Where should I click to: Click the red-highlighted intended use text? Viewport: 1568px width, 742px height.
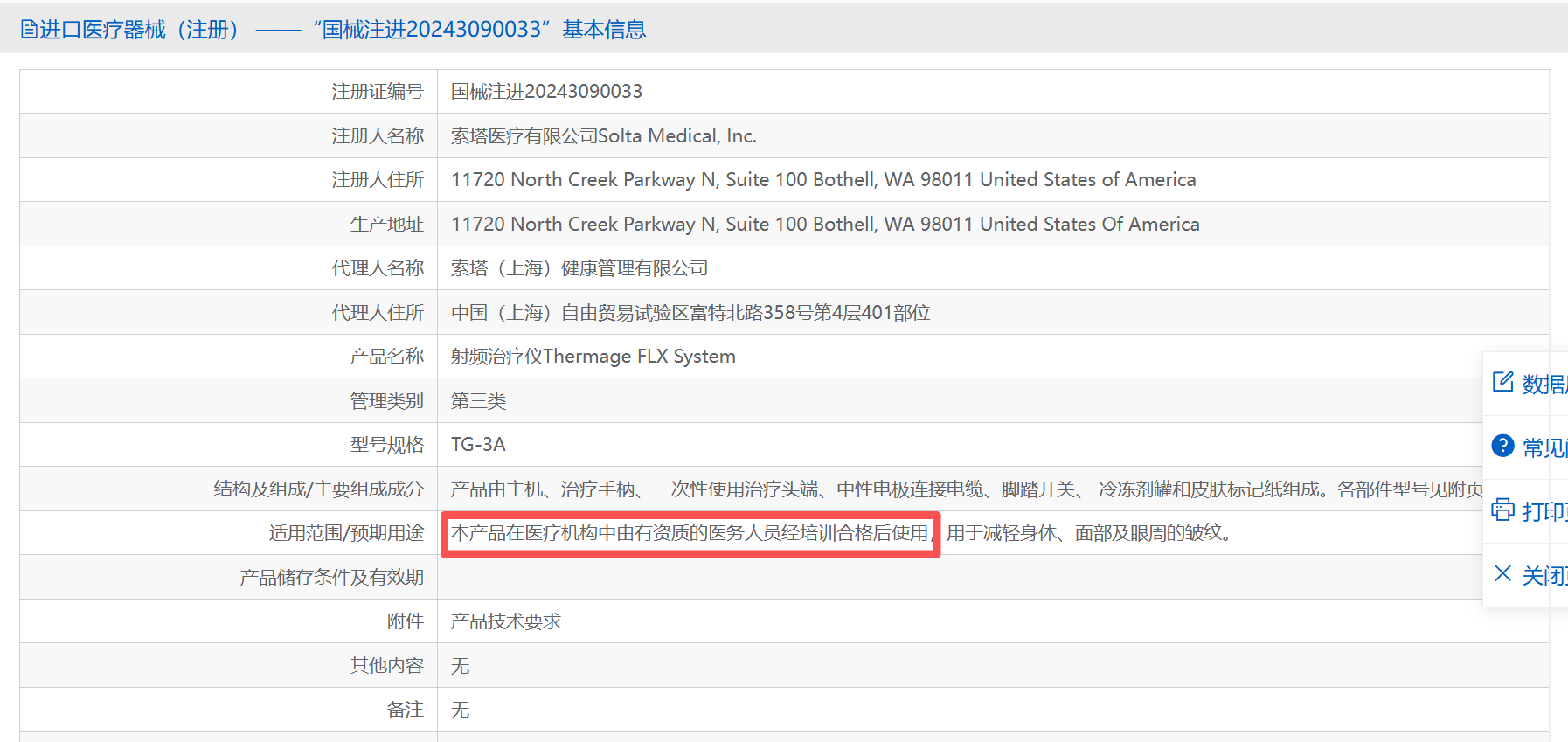tap(690, 533)
